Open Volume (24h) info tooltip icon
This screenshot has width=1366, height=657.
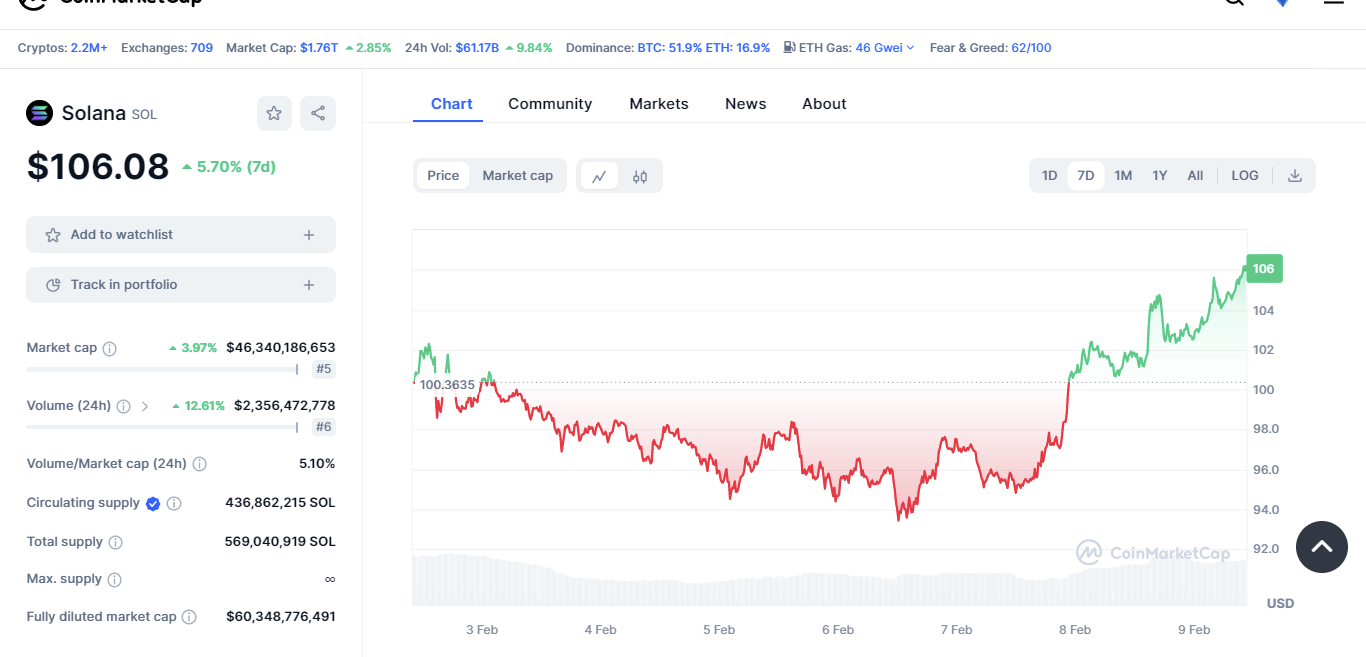pos(123,407)
